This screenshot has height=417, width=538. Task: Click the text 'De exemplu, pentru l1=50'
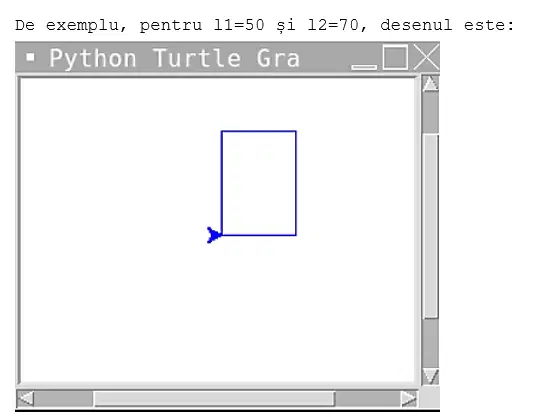(x=140, y=25)
